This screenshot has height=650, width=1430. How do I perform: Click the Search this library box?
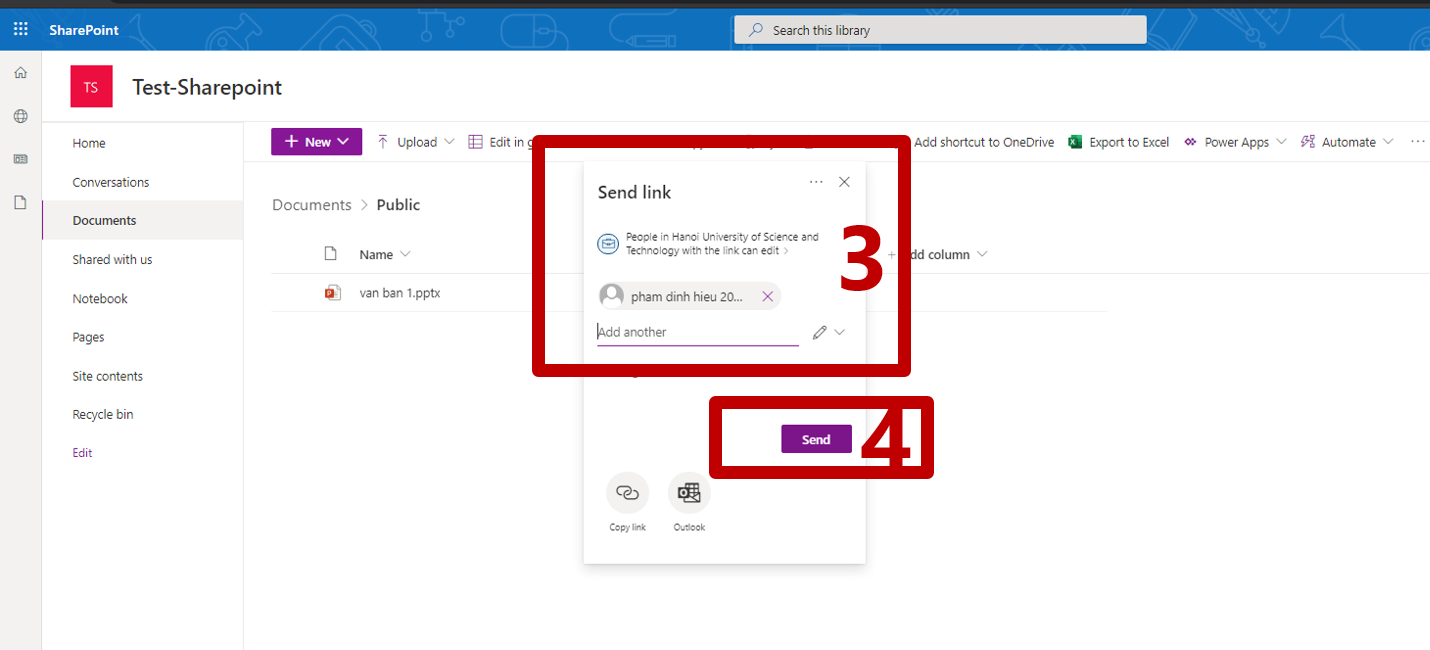coord(940,30)
